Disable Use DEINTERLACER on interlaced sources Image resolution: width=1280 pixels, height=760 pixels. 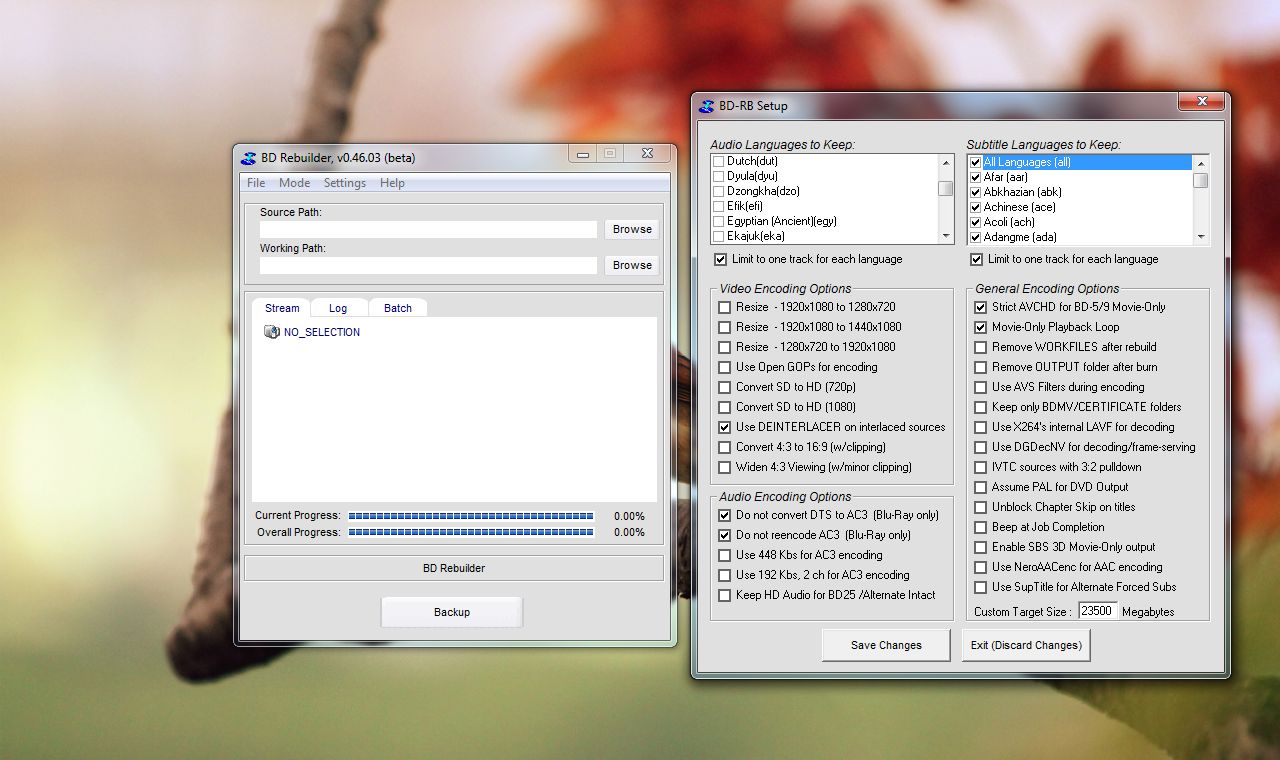click(x=724, y=427)
